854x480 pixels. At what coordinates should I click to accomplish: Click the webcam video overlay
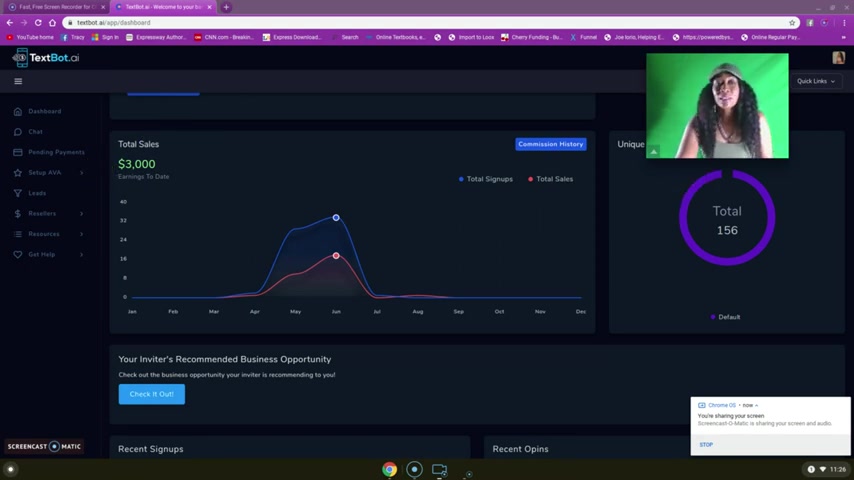(717, 106)
